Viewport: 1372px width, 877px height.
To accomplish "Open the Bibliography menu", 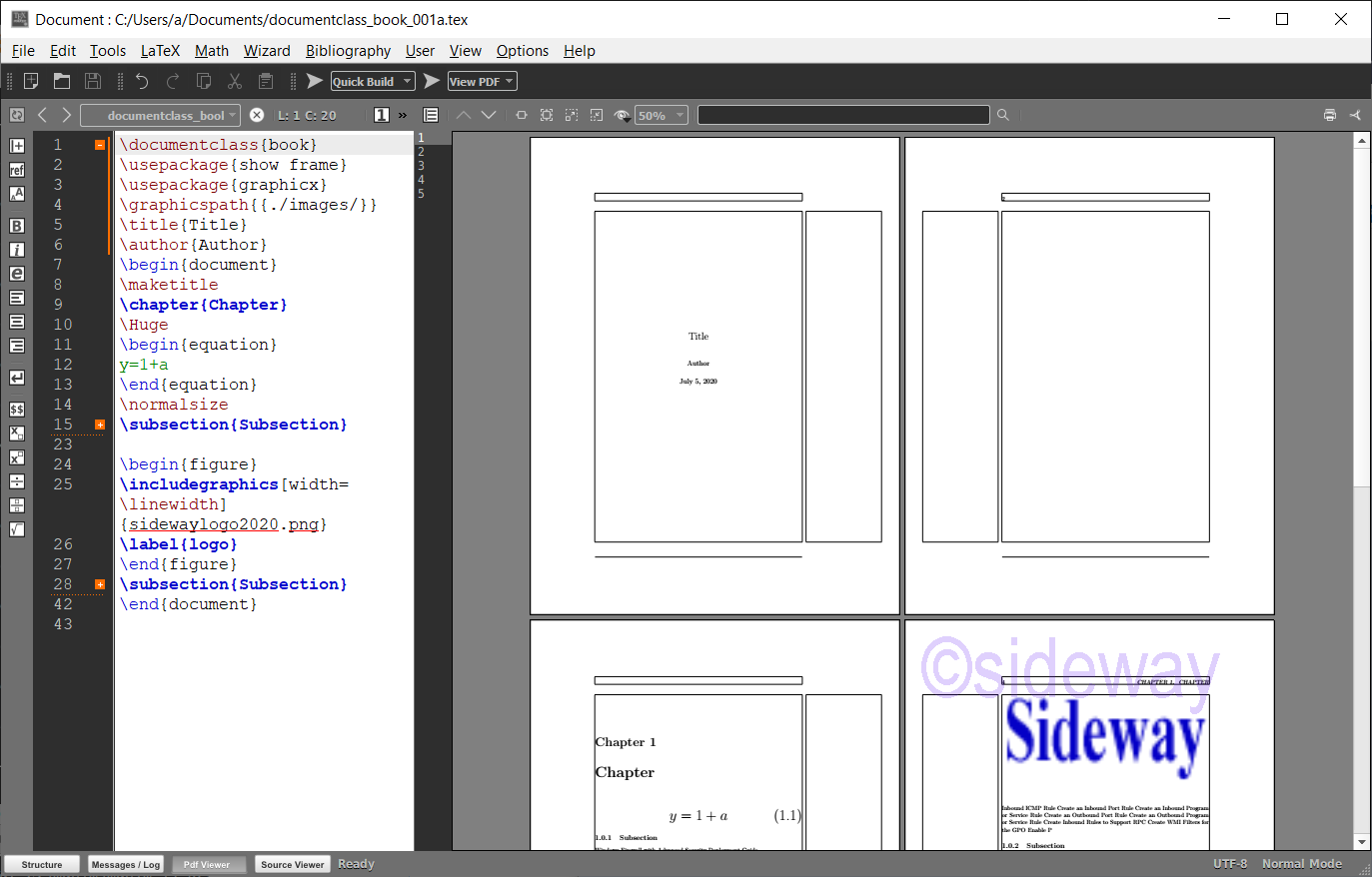I will (348, 51).
